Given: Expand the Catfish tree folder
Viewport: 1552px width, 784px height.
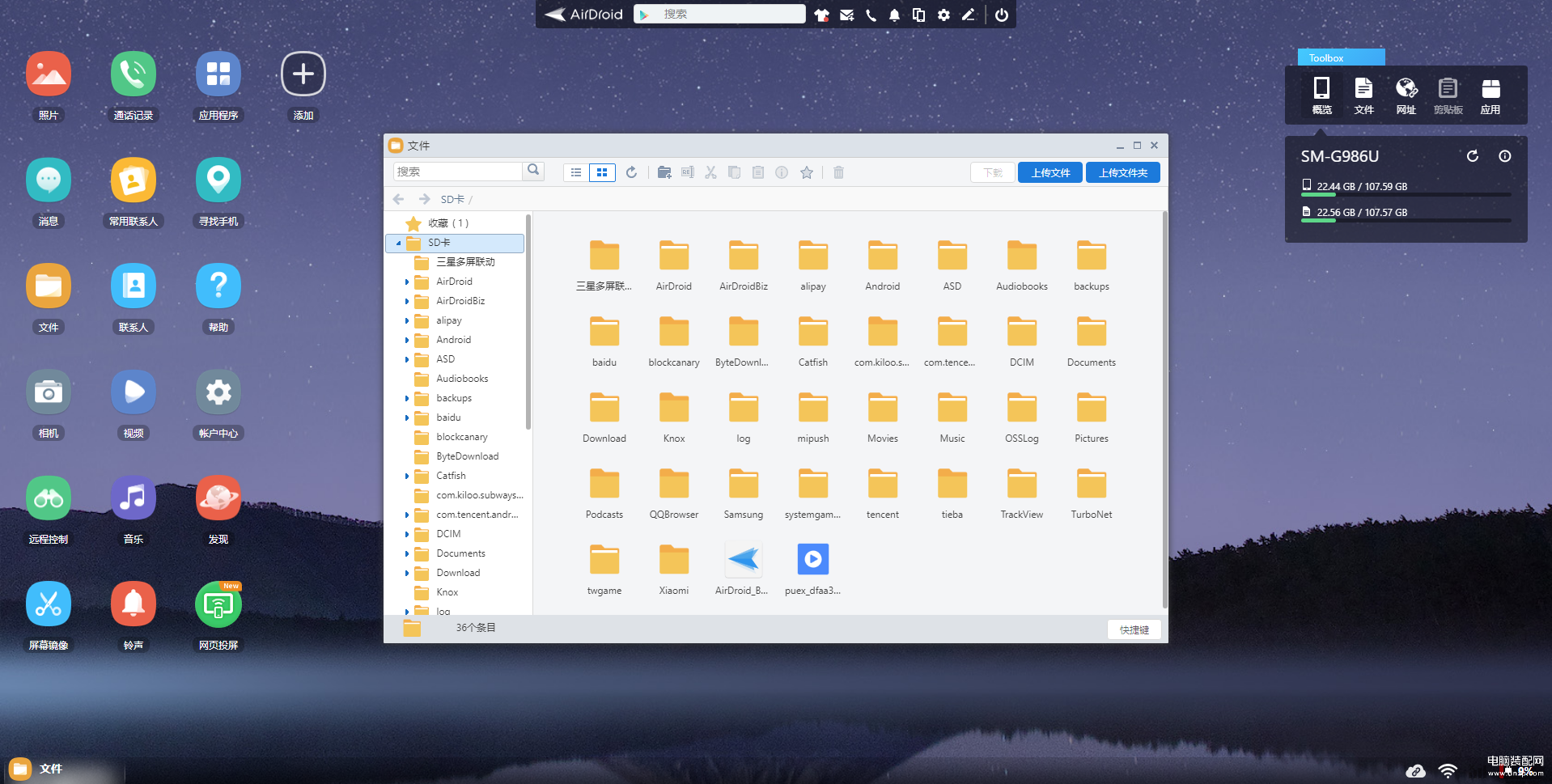Looking at the screenshot, I should [407, 476].
